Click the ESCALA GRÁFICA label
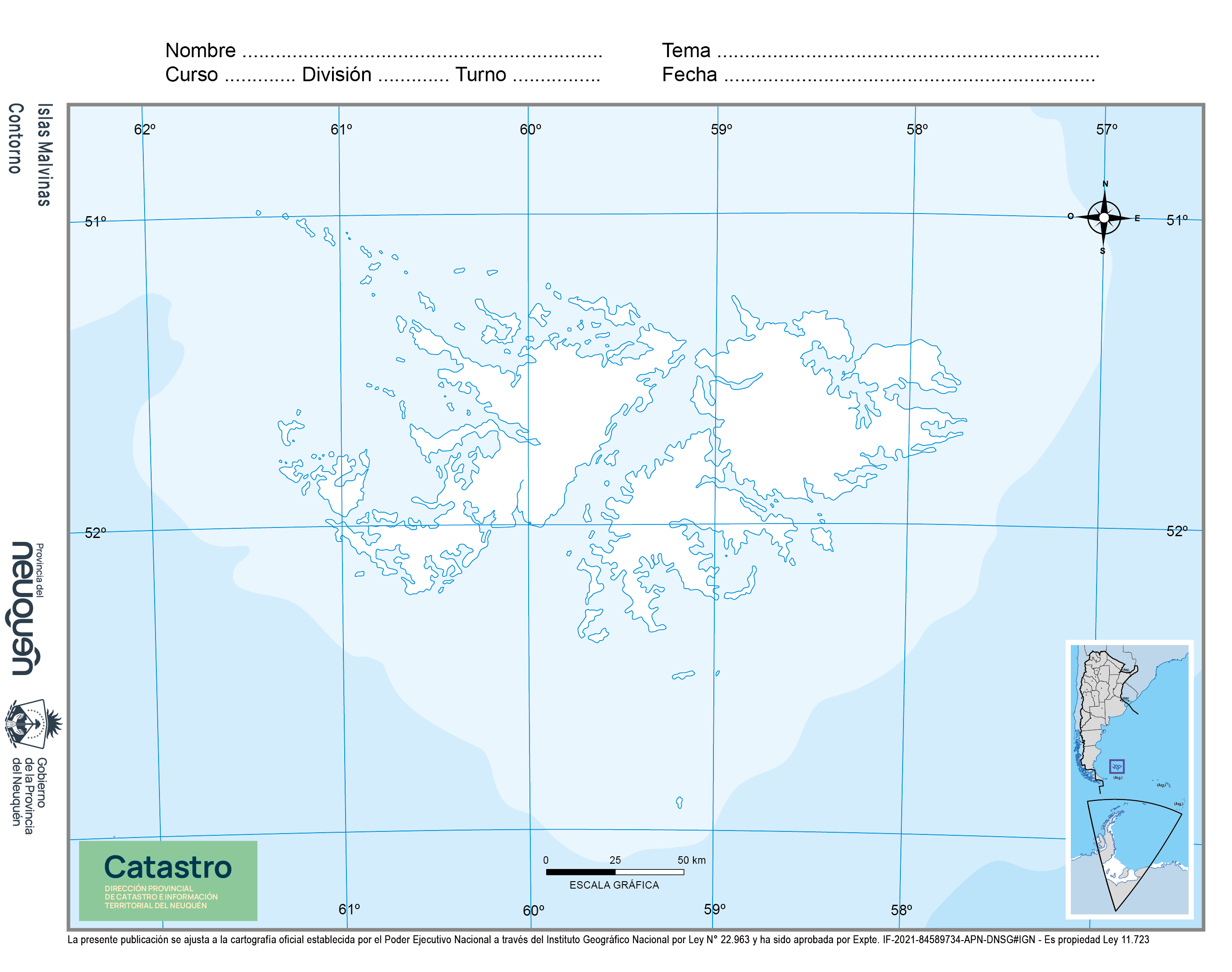 click(x=614, y=885)
